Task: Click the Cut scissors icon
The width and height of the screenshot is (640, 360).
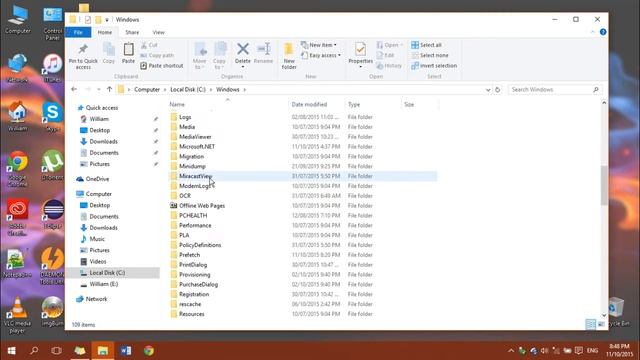Action: (x=144, y=45)
